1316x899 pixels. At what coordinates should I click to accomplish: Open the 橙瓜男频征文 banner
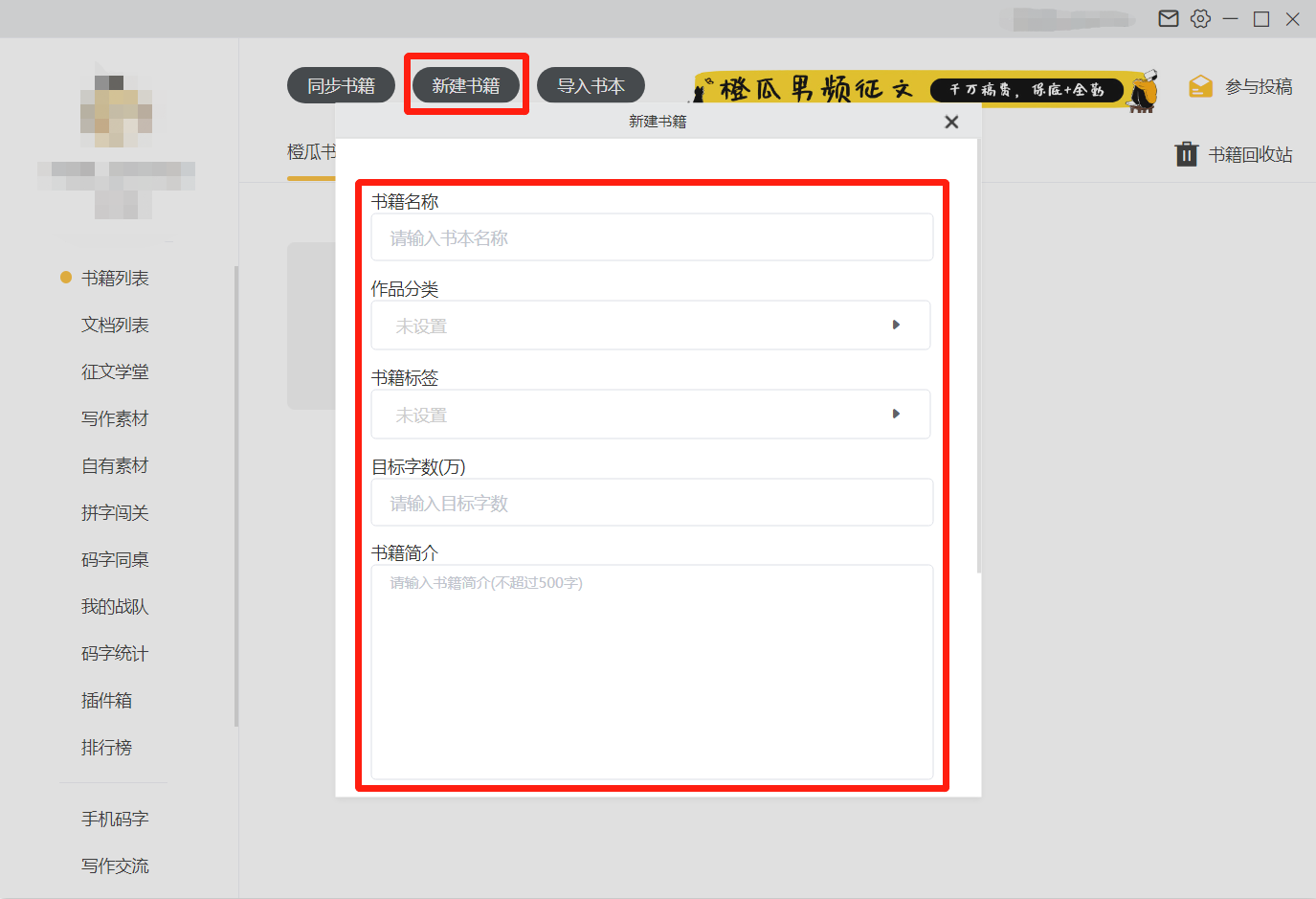point(926,89)
